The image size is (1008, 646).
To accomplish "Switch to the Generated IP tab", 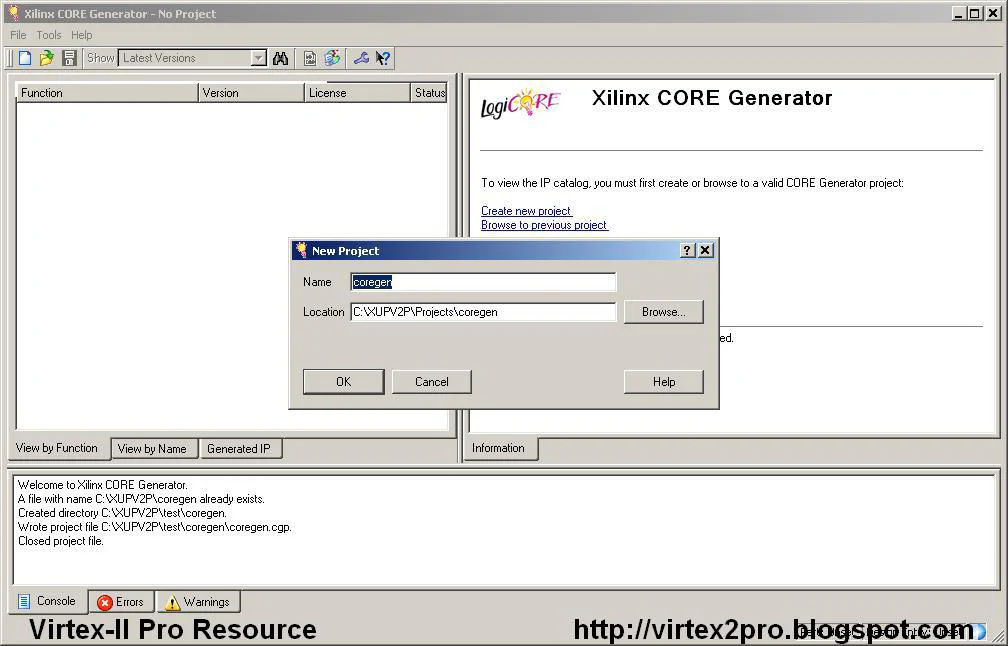I will (x=239, y=449).
